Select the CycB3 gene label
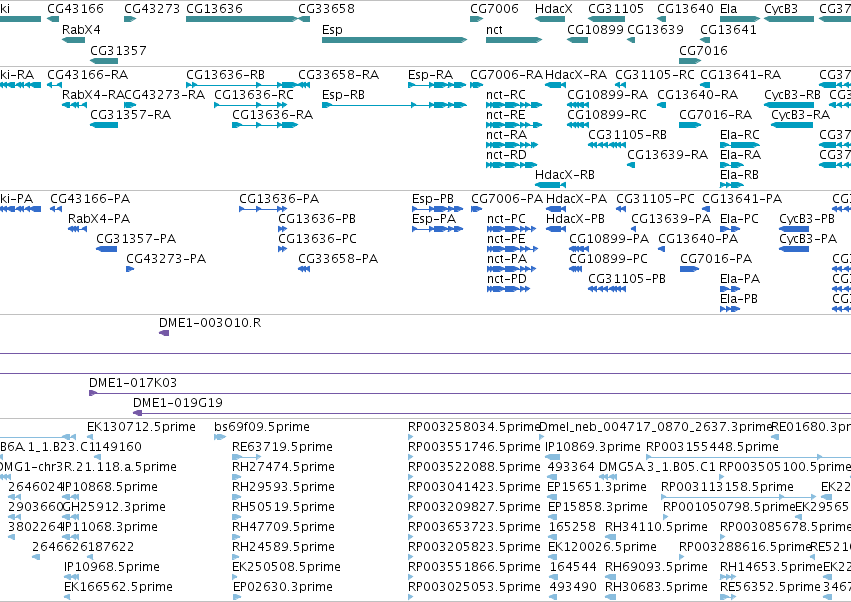Image resolution: width=851 pixels, height=602 pixels. pyautogui.click(x=781, y=9)
